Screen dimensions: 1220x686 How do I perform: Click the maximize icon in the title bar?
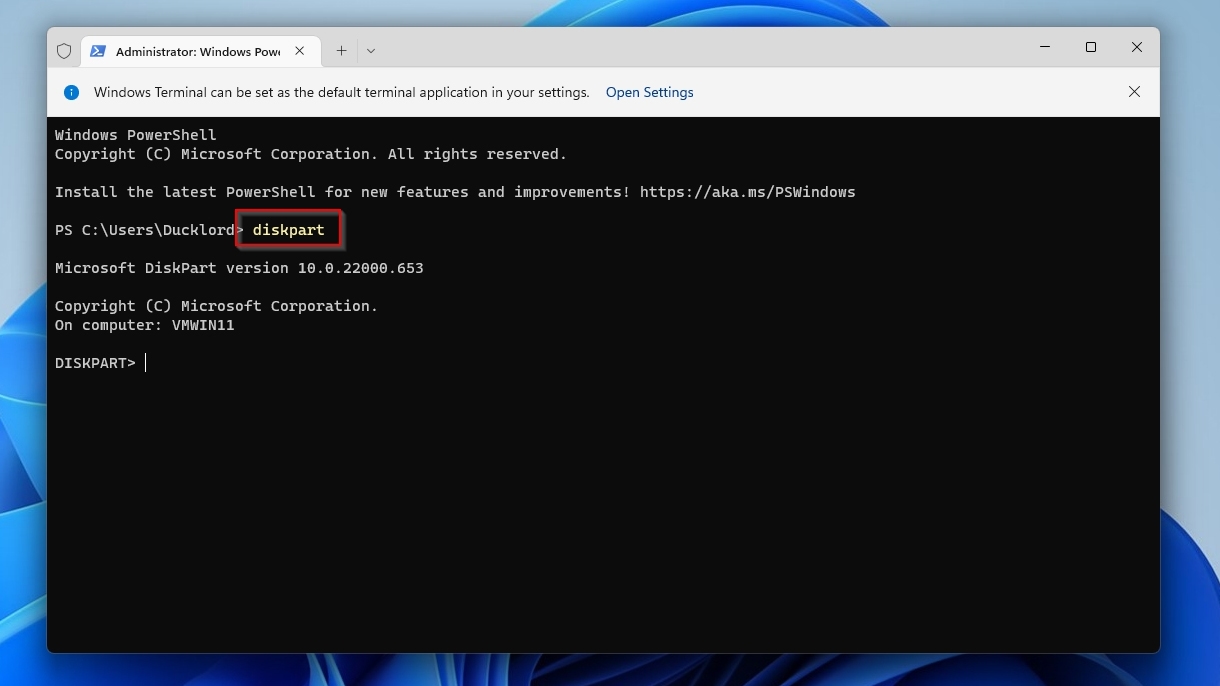coord(1091,47)
